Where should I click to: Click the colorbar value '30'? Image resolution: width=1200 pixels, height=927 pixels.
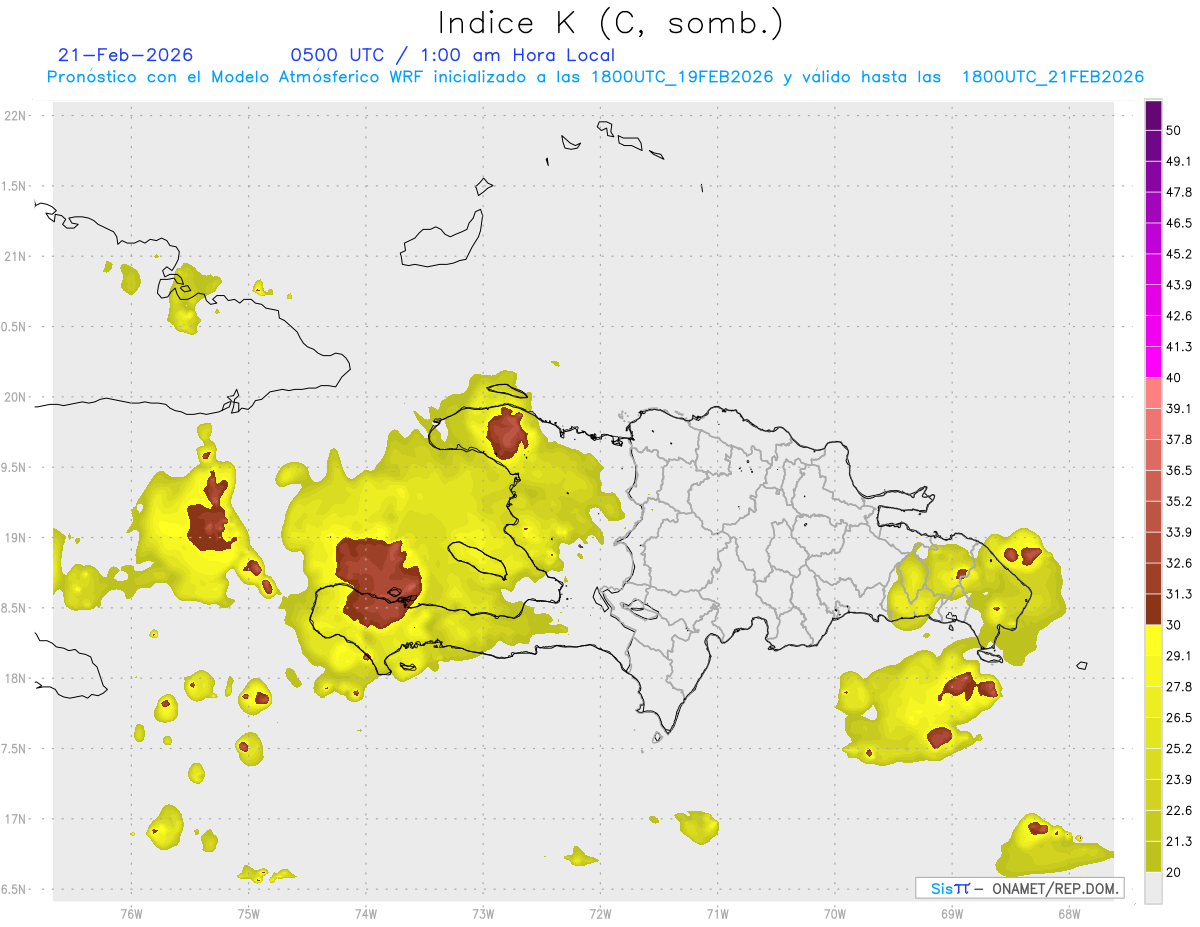pos(1174,625)
